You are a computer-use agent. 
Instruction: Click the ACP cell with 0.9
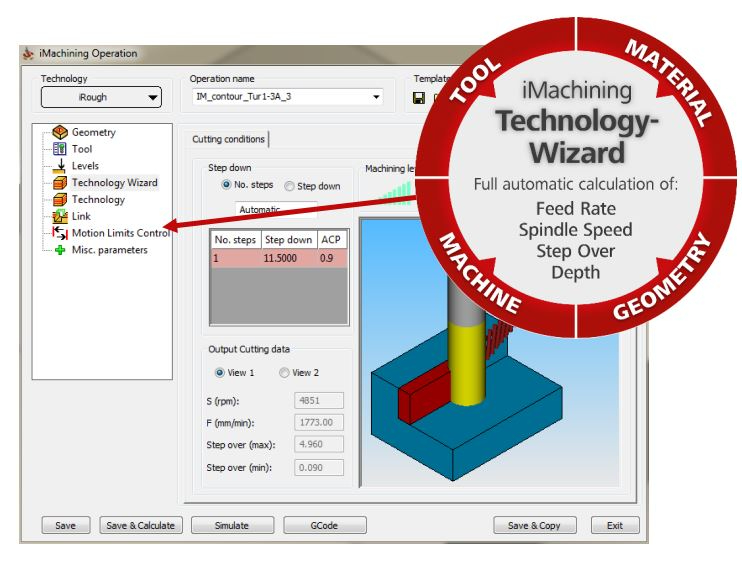332,258
